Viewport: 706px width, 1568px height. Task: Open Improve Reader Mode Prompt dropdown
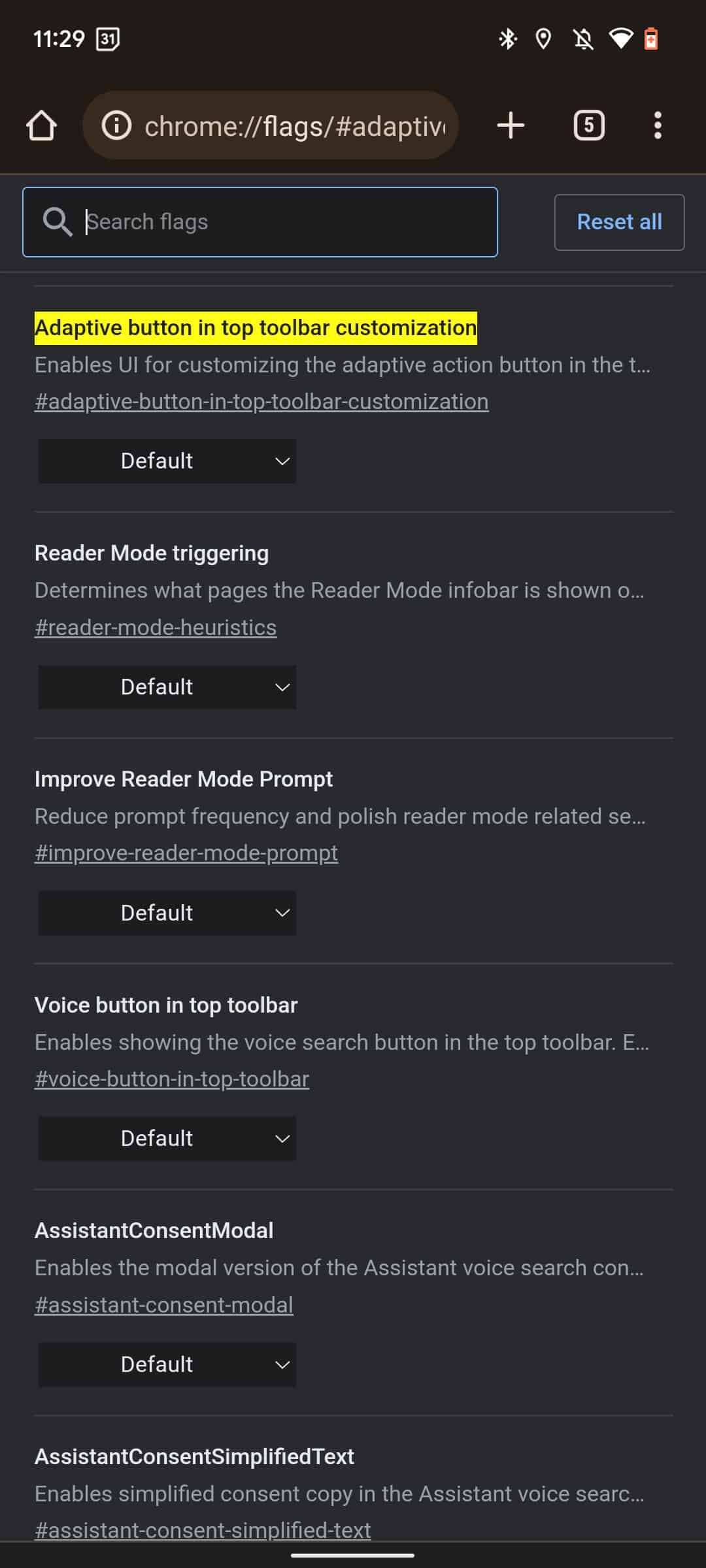tap(167, 913)
